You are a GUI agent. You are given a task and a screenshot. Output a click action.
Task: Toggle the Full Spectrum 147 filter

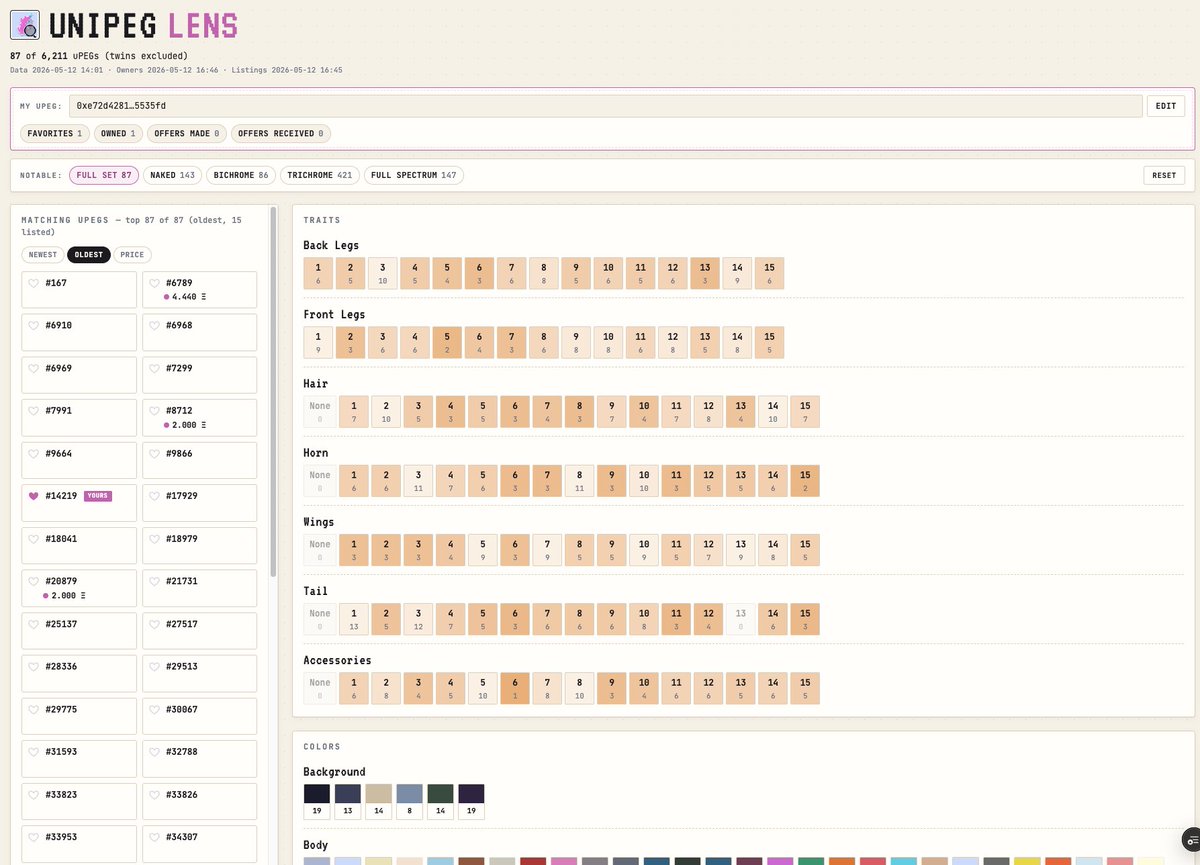click(x=414, y=175)
